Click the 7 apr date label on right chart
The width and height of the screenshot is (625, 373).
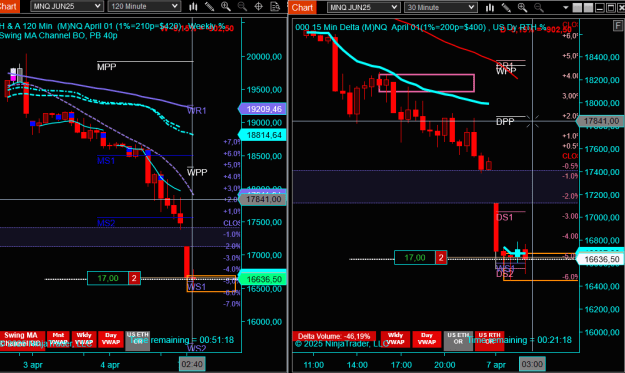point(496,365)
